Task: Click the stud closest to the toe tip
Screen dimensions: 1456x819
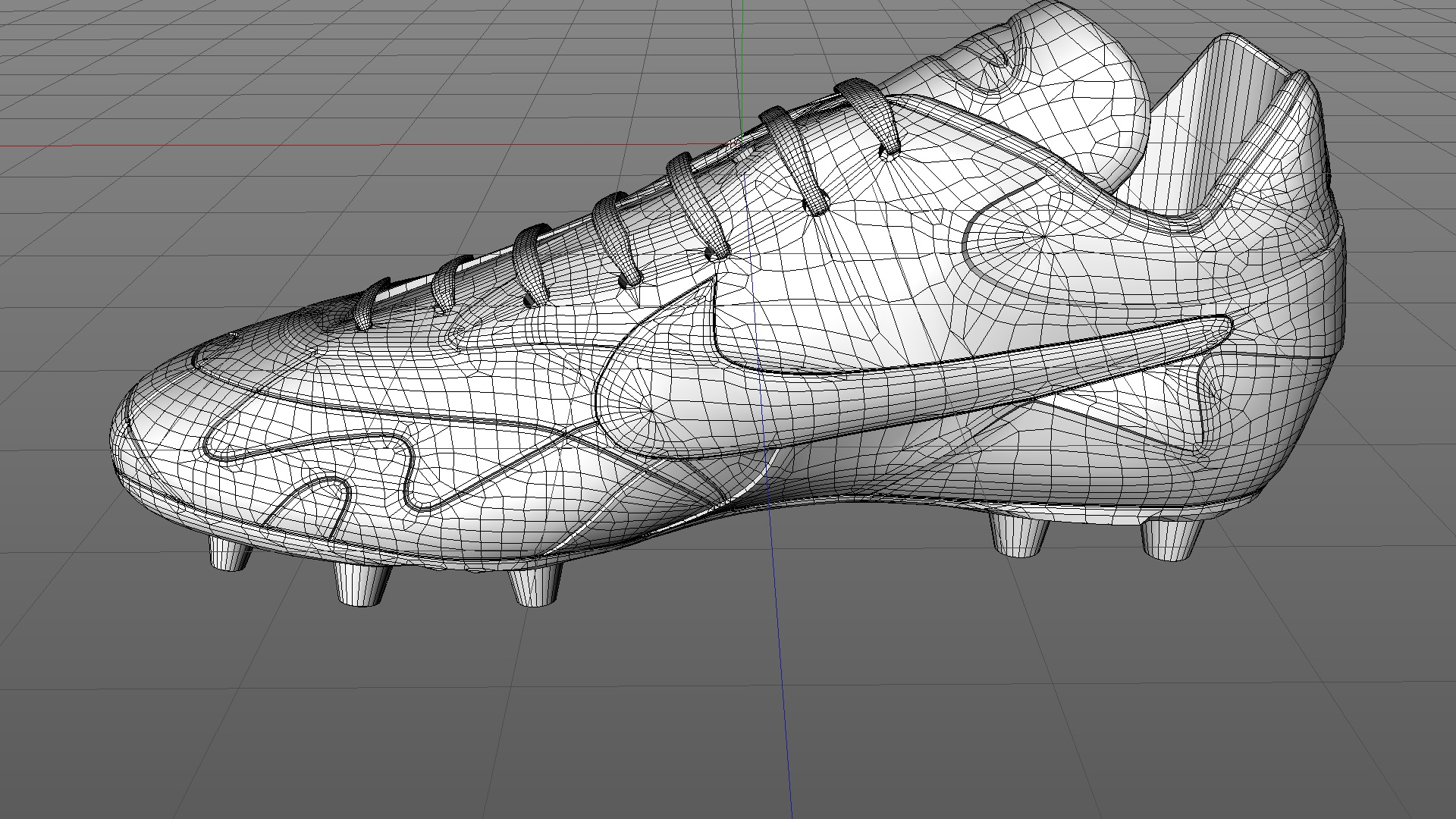Action: click(x=230, y=554)
